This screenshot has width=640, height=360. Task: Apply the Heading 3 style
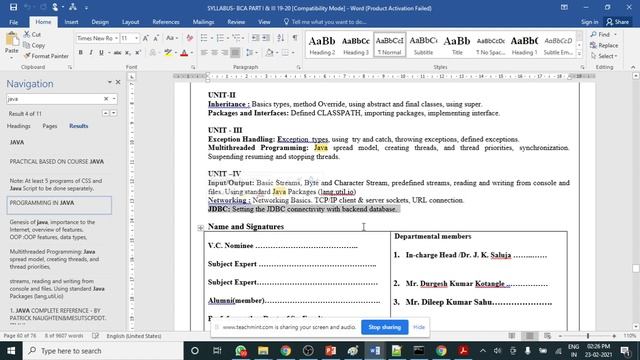point(356,45)
